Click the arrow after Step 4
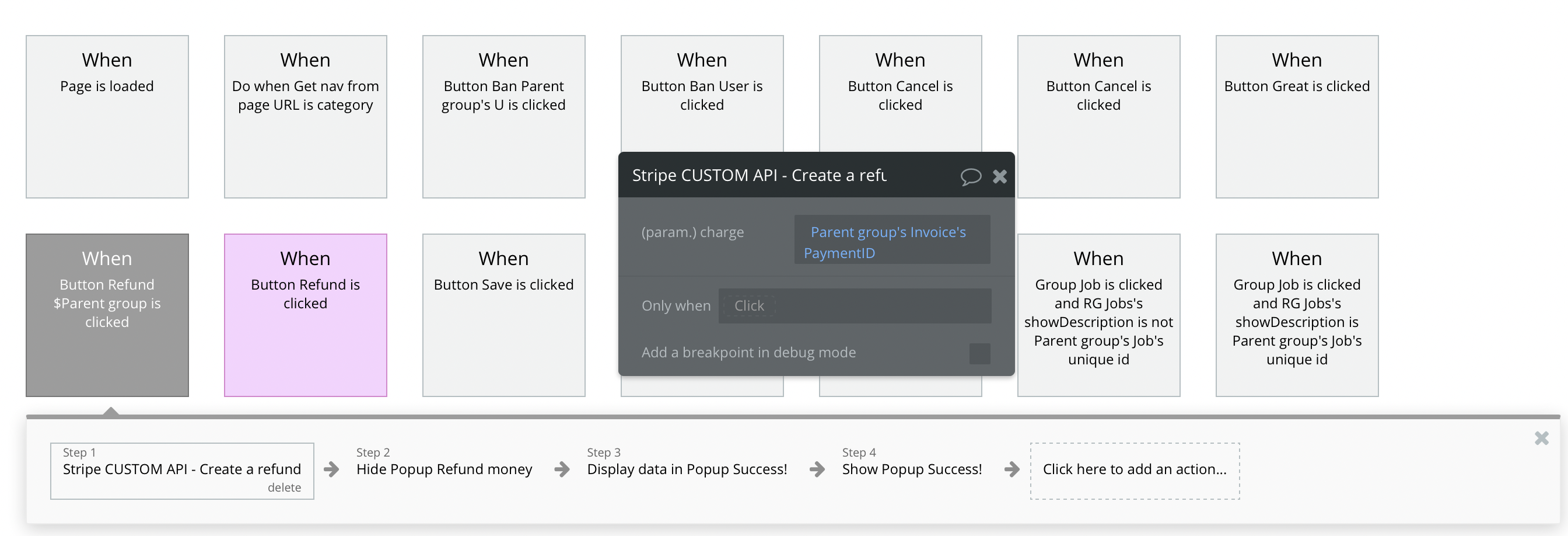The width and height of the screenshot is (1568, 536). click(1011, 469)
